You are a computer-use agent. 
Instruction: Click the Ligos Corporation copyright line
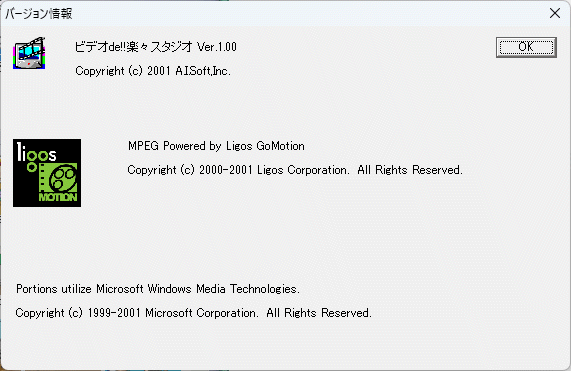[295, 170]
